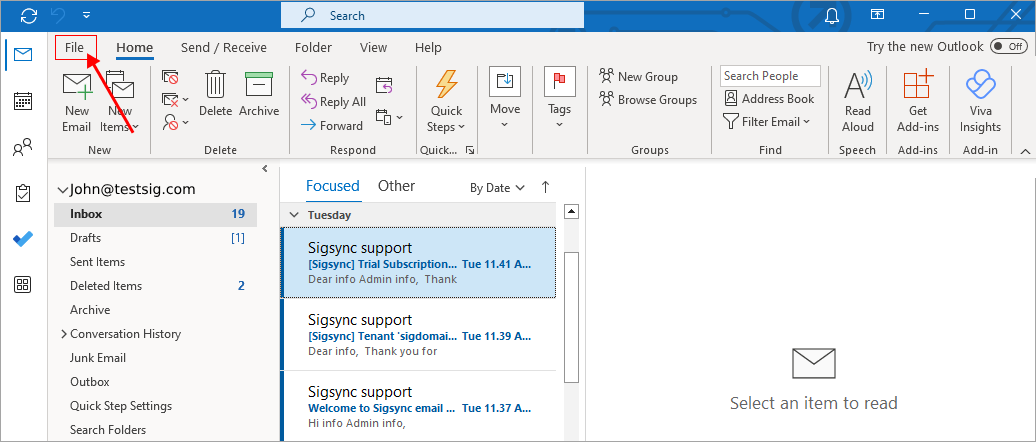Toggle the Try the new Outlook switch
1036x442 pixels.
(1007, 47)
